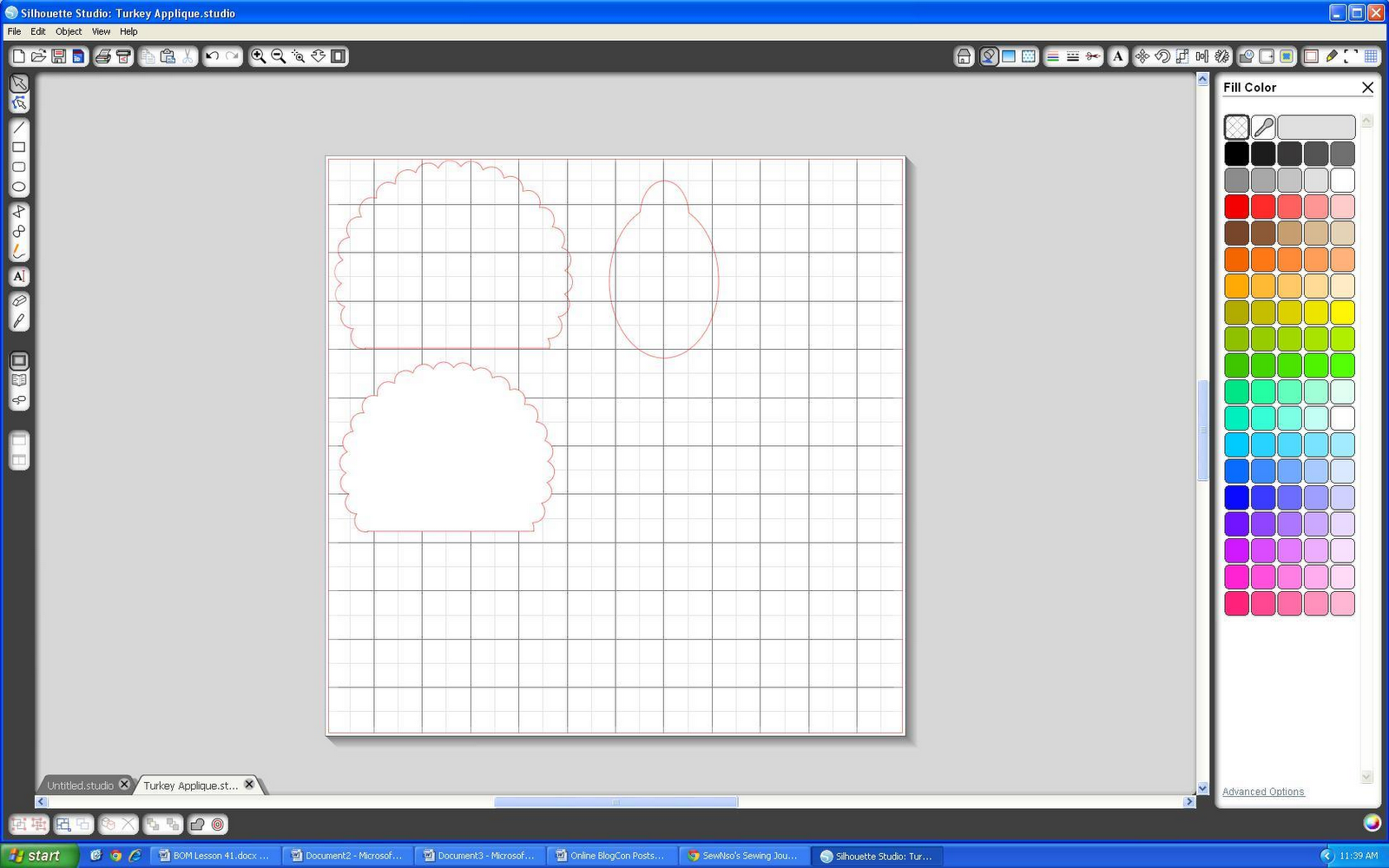Viewport: 1389px width, 868px height.
Task: Open the Help menu
Action: coord(128,31)
